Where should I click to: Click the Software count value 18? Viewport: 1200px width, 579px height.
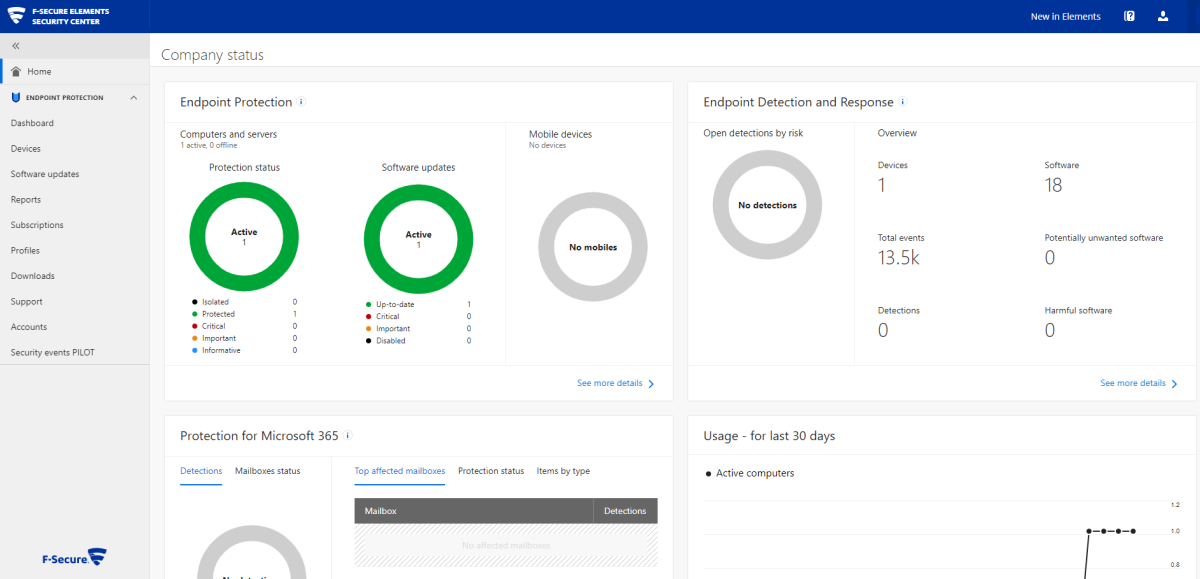[1053, 185]
